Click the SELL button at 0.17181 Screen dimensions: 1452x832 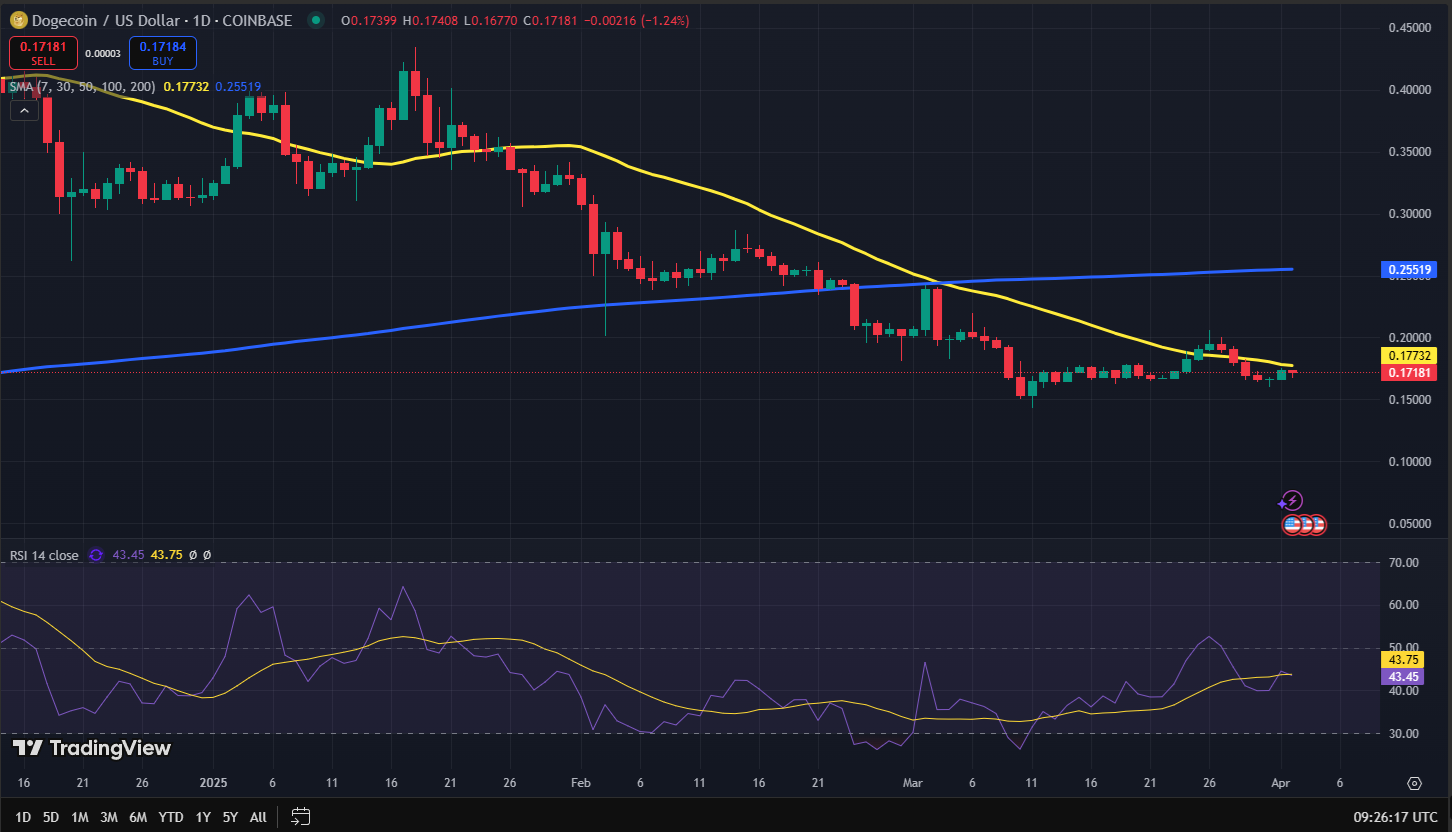click(42, 52)
